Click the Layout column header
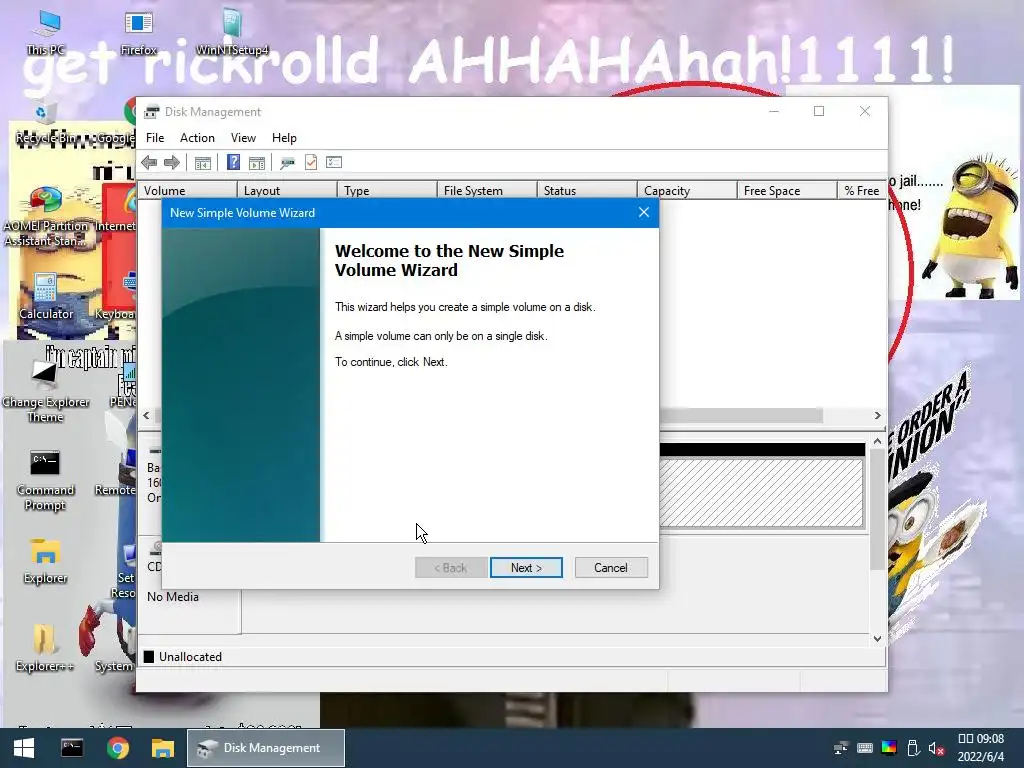Image resolution: width=1024 pixels, height=768 pixels. coord(287,191)
